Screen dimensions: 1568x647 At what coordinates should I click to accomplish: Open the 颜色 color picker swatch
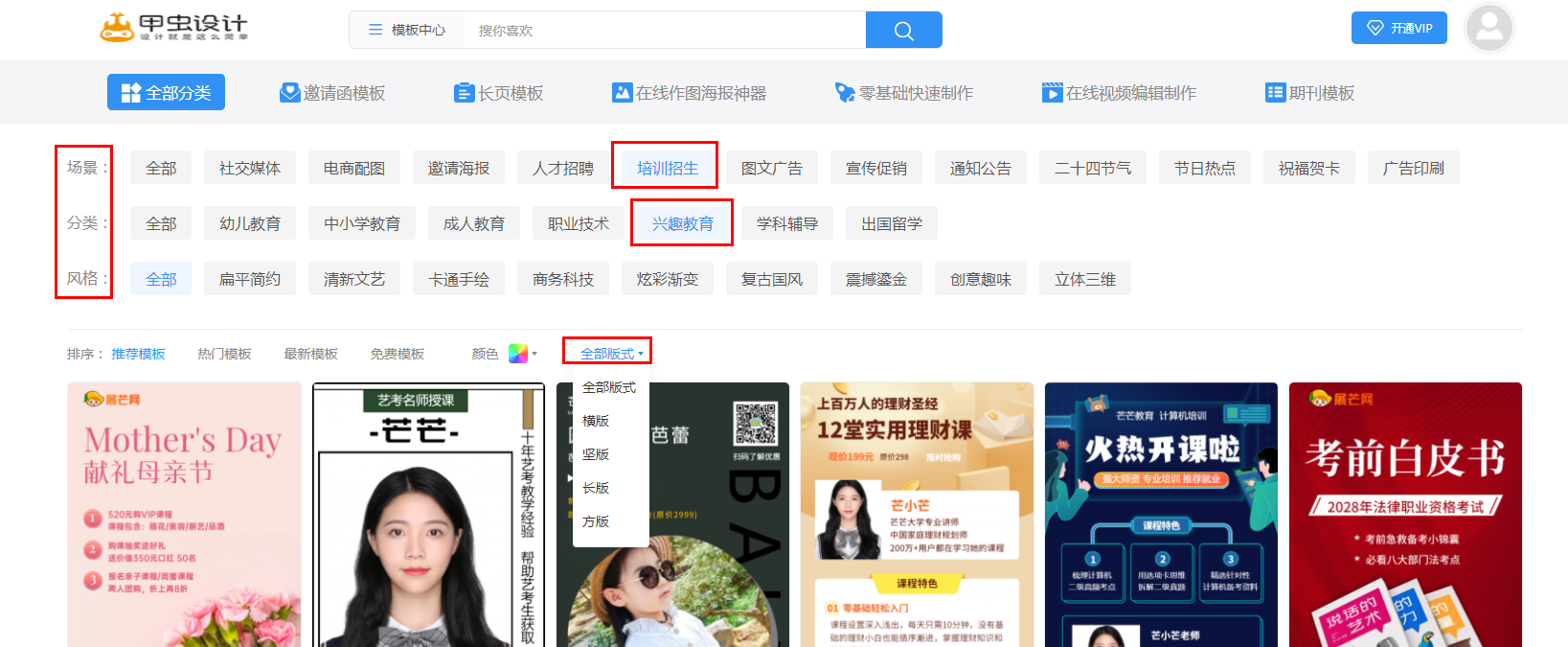click(x=518, y=354)
